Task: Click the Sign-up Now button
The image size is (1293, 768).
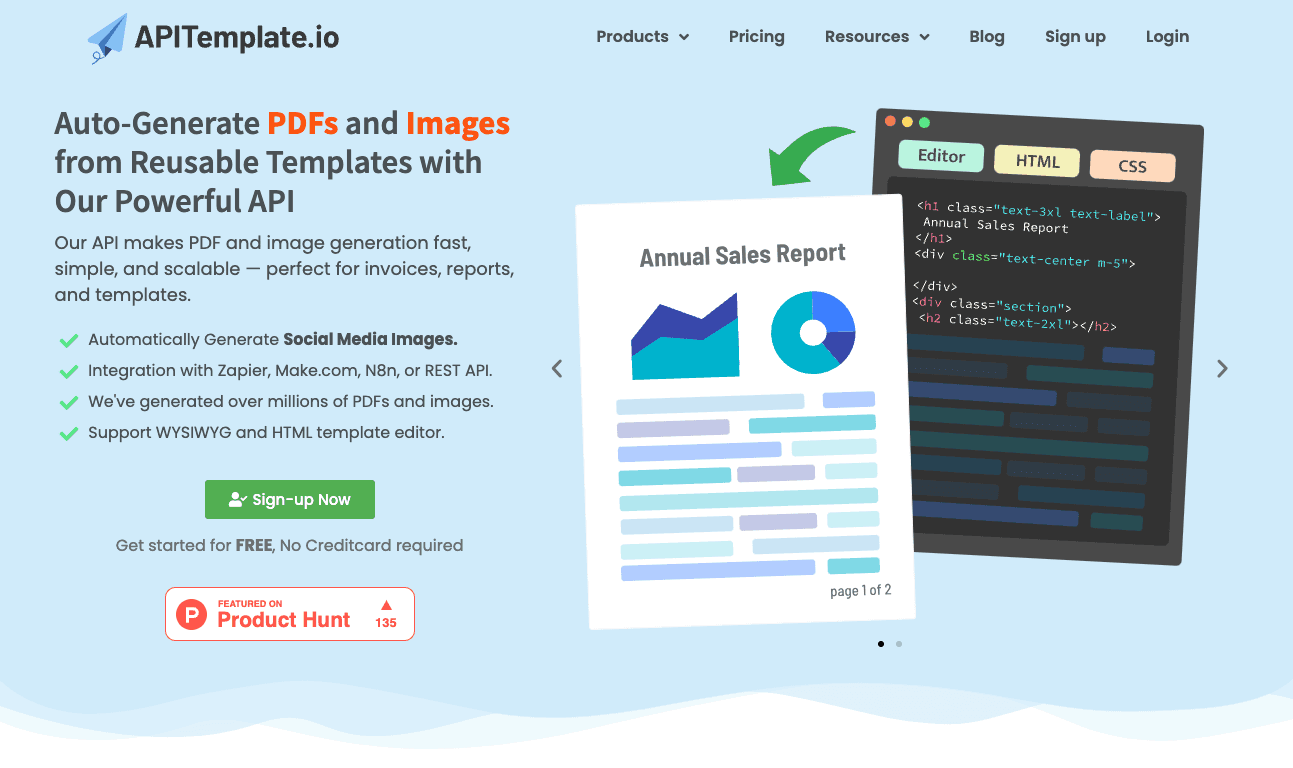Action: [x=290, y=499]
